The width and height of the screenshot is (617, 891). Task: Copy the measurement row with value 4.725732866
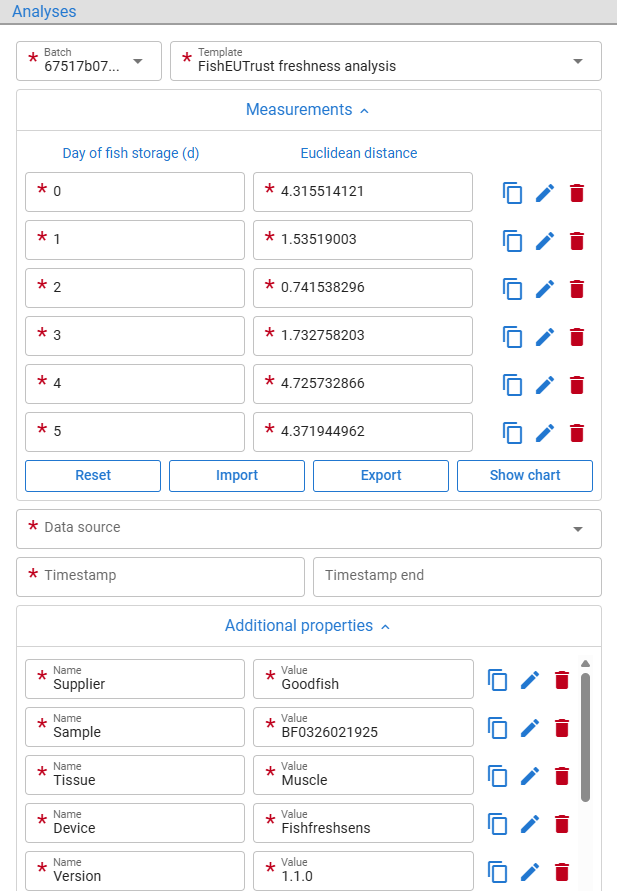click(x=512, y=385)
